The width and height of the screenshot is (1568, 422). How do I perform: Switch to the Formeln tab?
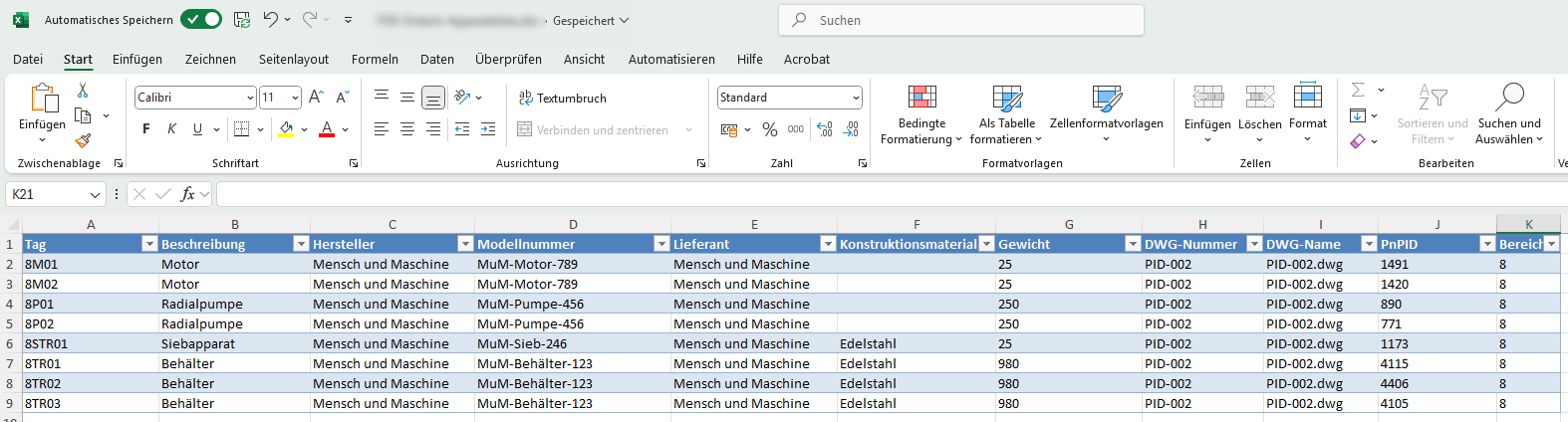tap(375, 60)
